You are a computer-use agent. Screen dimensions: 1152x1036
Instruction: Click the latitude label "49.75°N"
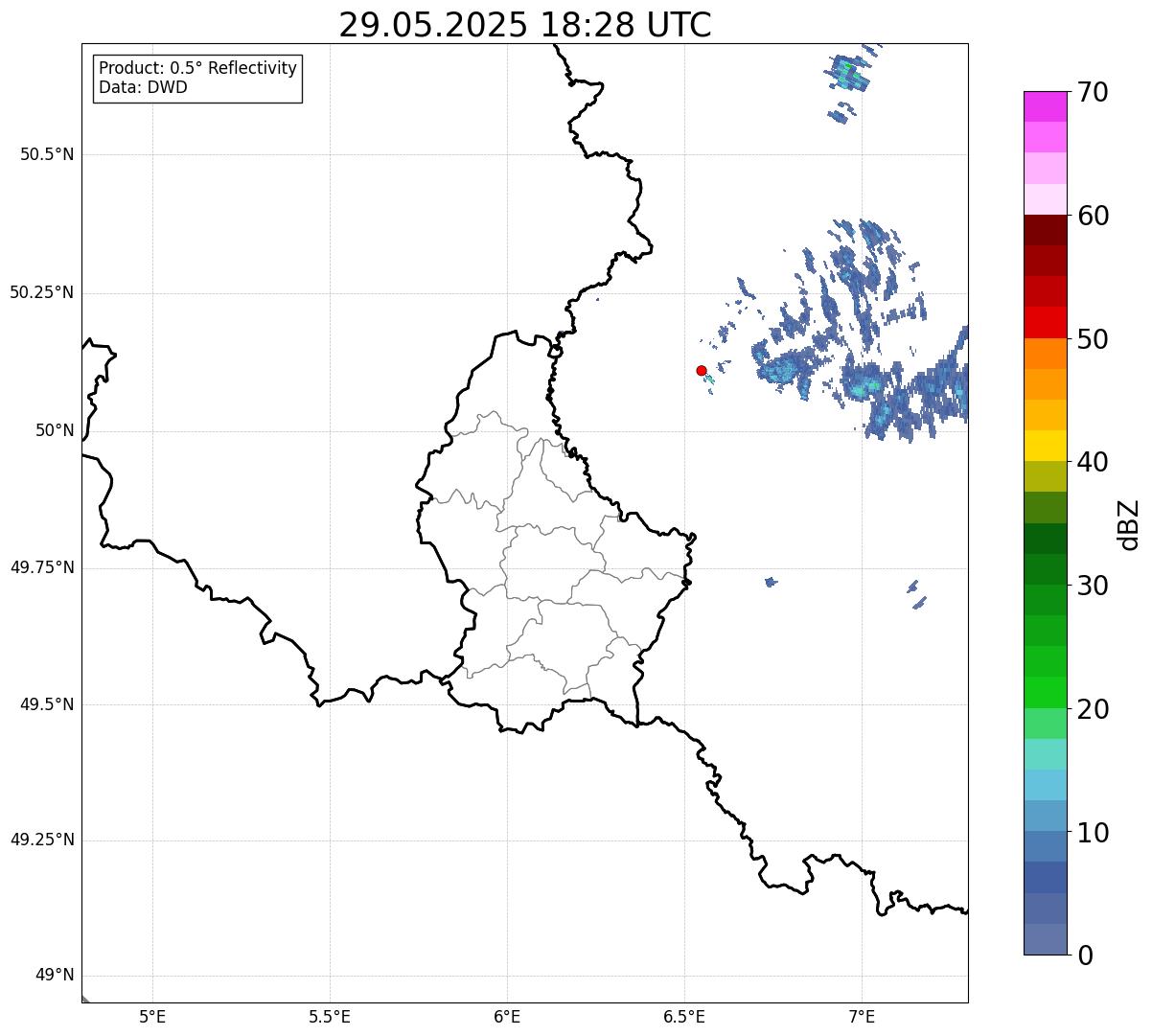coord(42,567)
